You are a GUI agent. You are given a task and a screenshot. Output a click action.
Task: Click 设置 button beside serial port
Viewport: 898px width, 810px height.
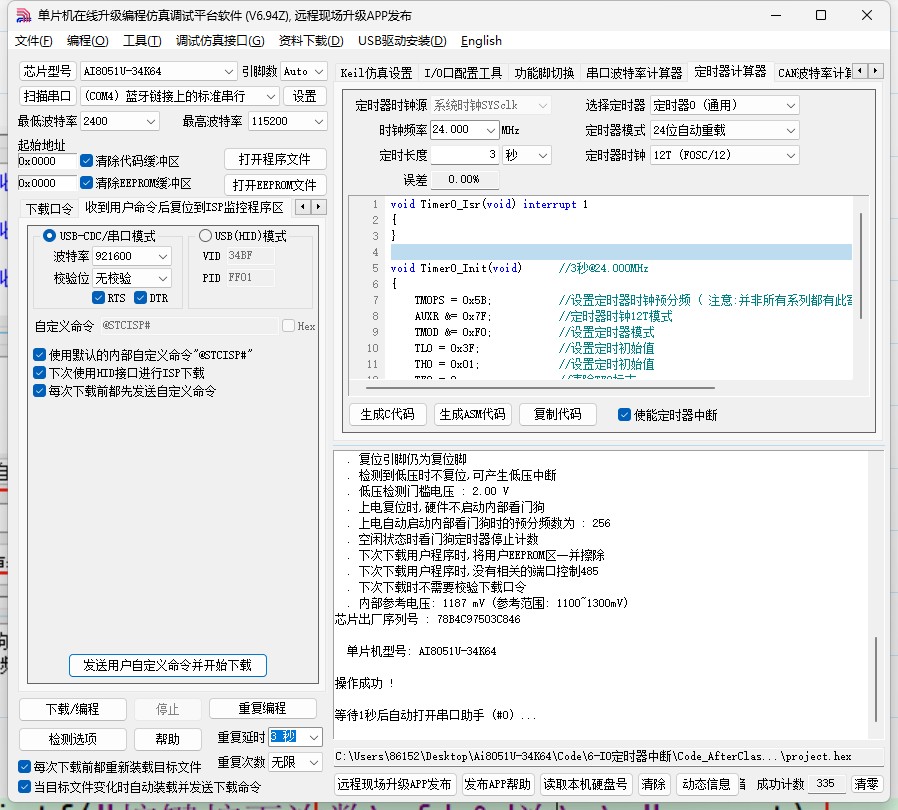[305, 96]
